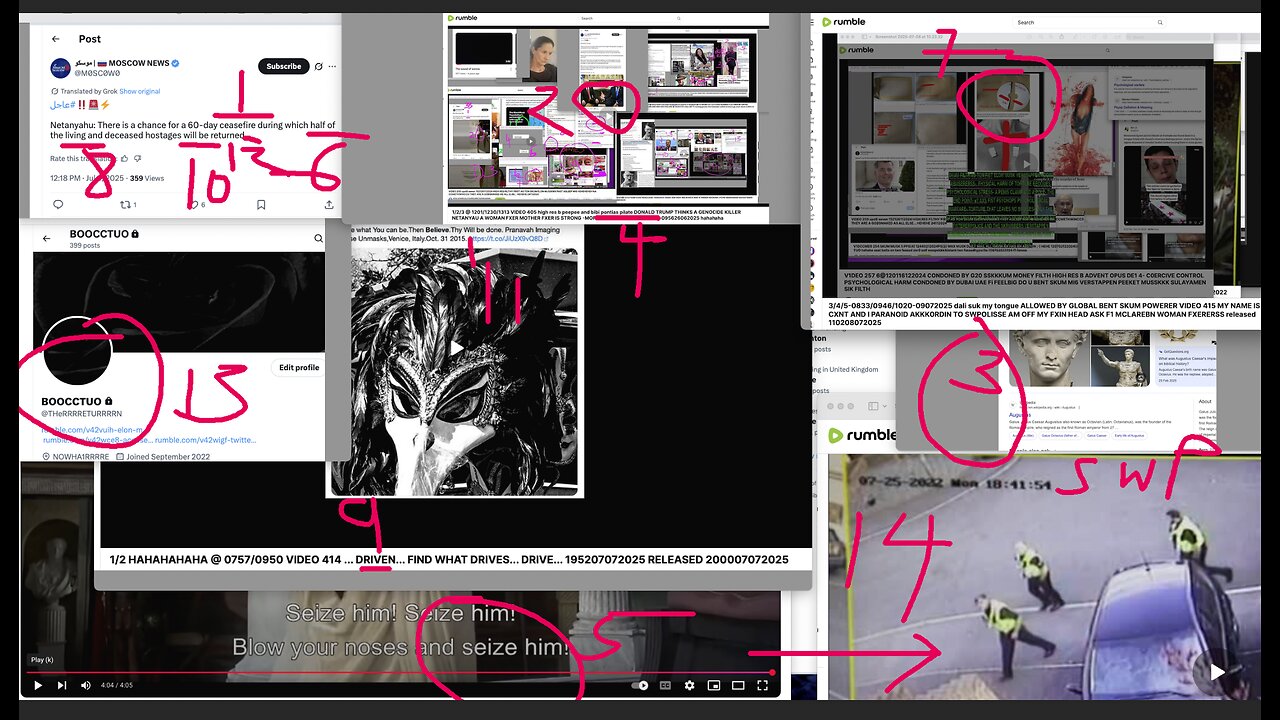Seek on the YouTube red progress bar
Screen dimensions: 1280x720
tap(400, 672)
